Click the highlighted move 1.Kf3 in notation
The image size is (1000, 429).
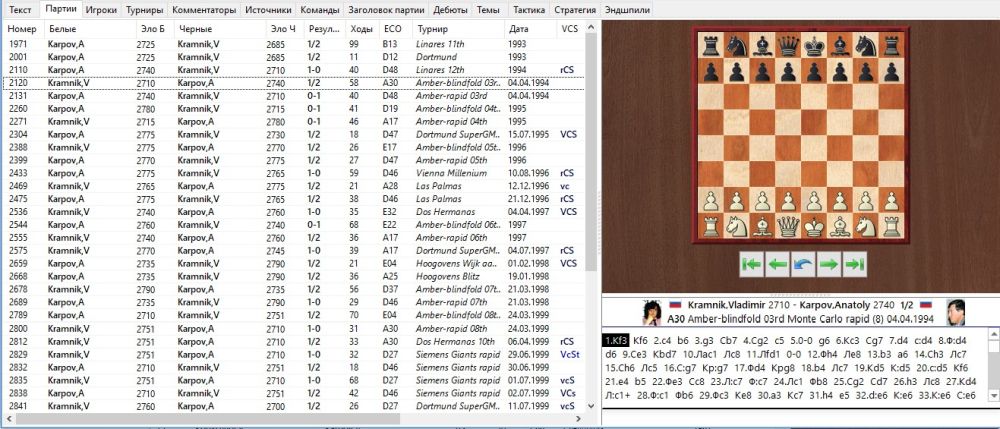point(617,341)
